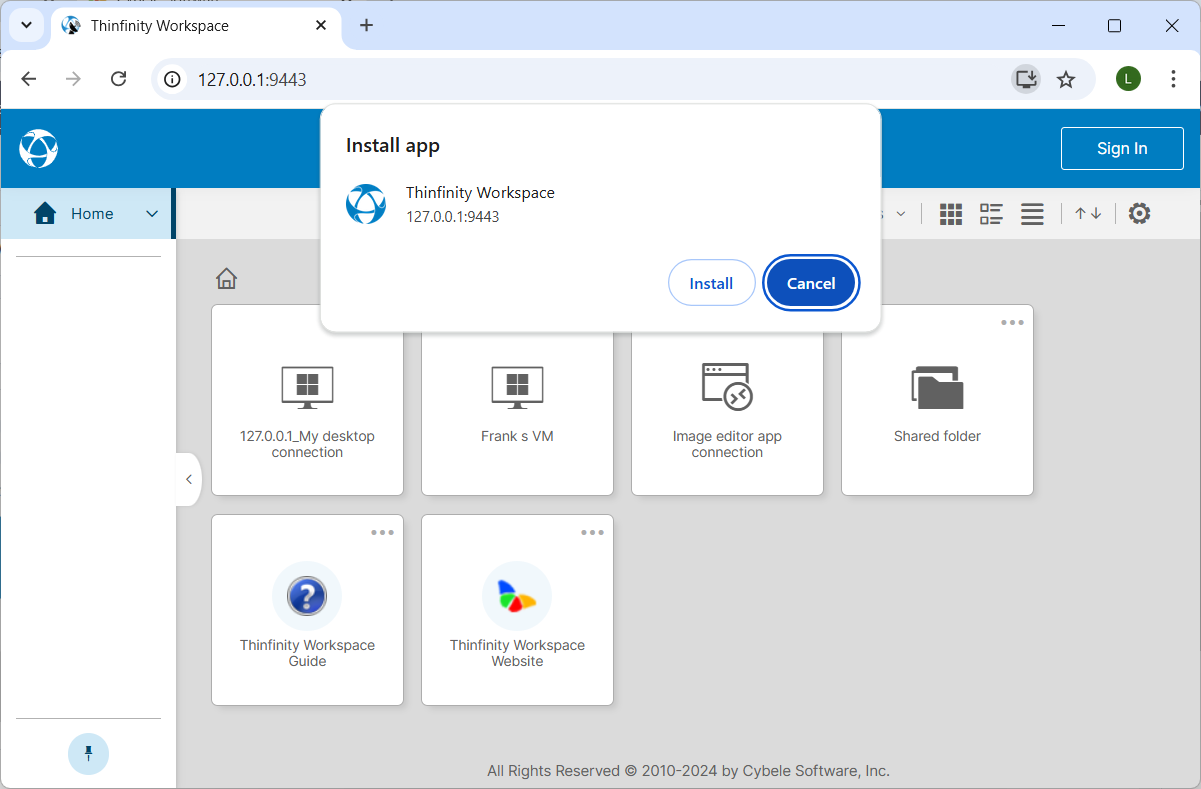
Task: Pin the sidebar with the pin icon
Action: [x=88, y=753]
